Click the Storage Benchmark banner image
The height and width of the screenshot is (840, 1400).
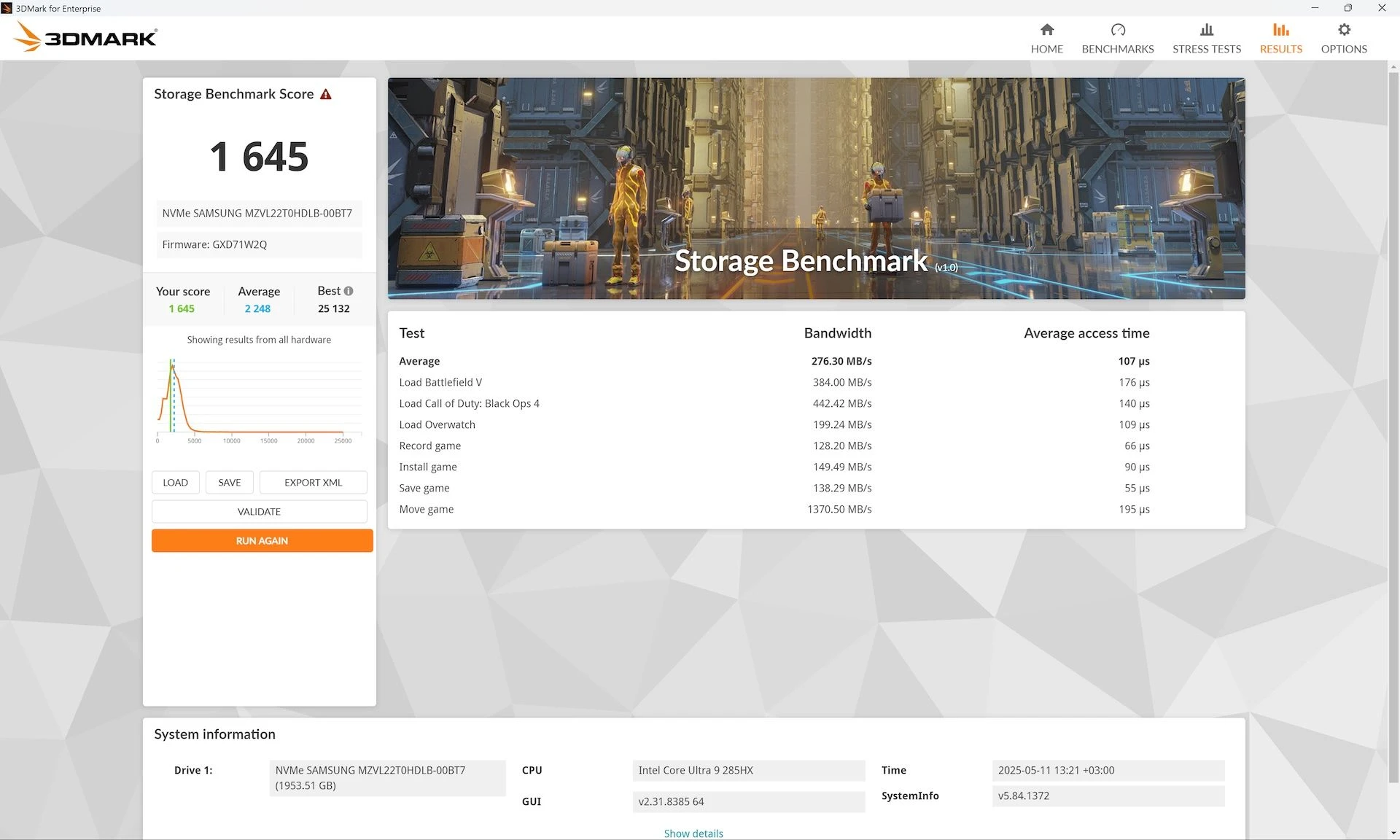tap(816, 188)
